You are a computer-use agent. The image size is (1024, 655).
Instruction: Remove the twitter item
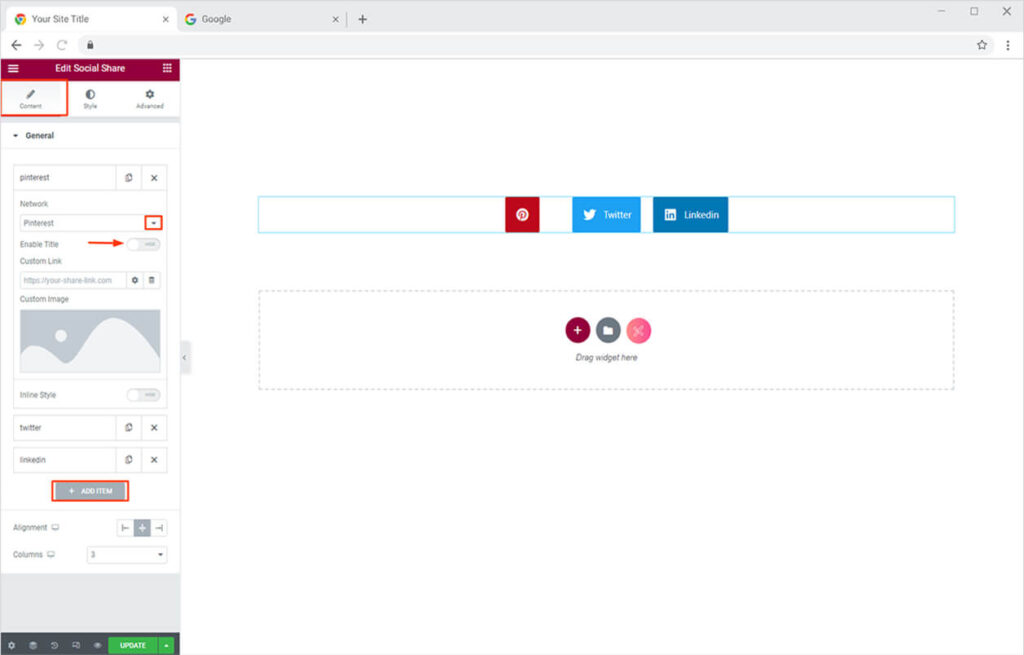pos(154,428)
